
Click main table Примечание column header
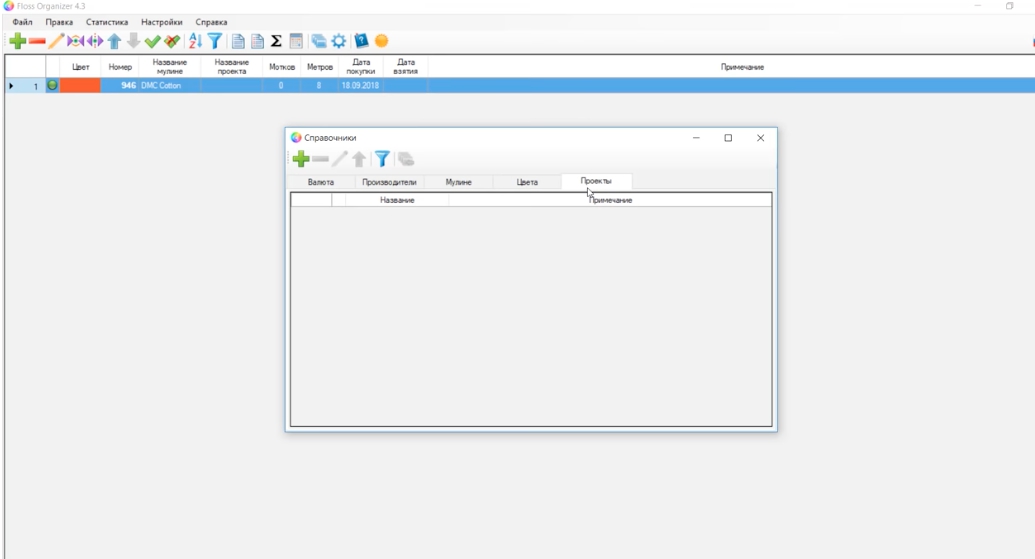pos(731,67)
